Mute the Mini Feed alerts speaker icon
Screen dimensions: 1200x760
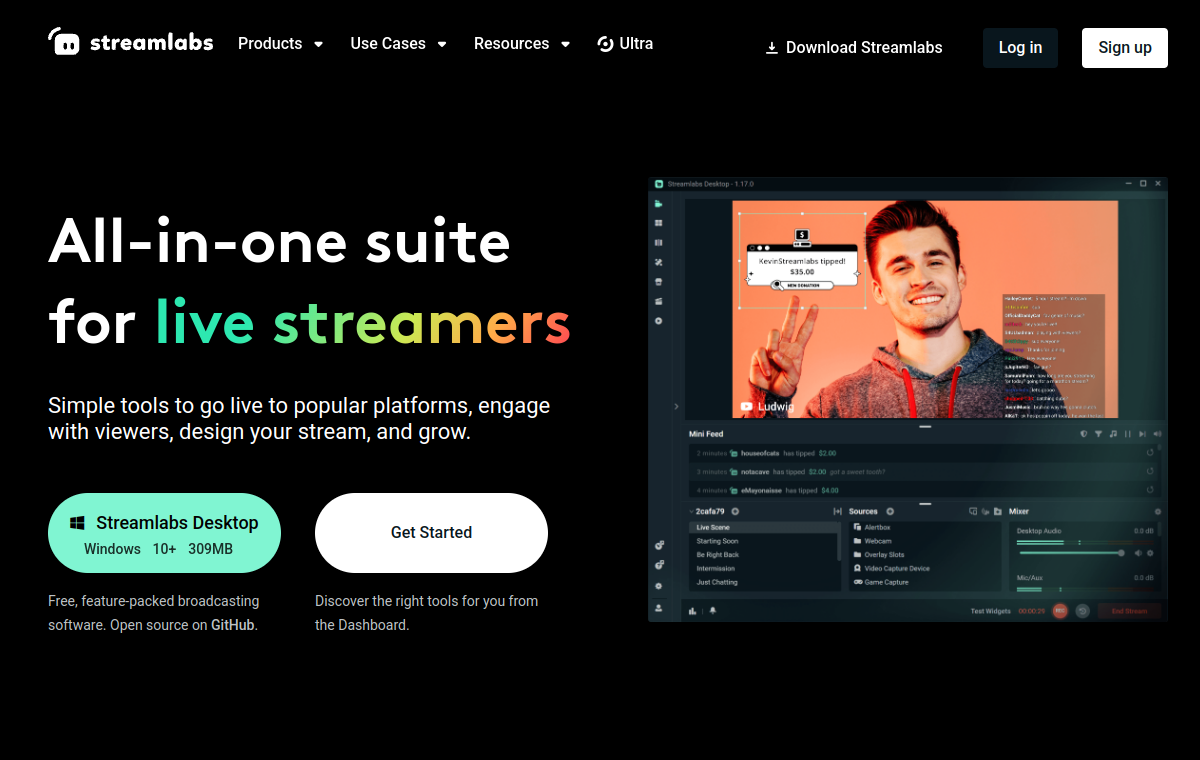1158,434
